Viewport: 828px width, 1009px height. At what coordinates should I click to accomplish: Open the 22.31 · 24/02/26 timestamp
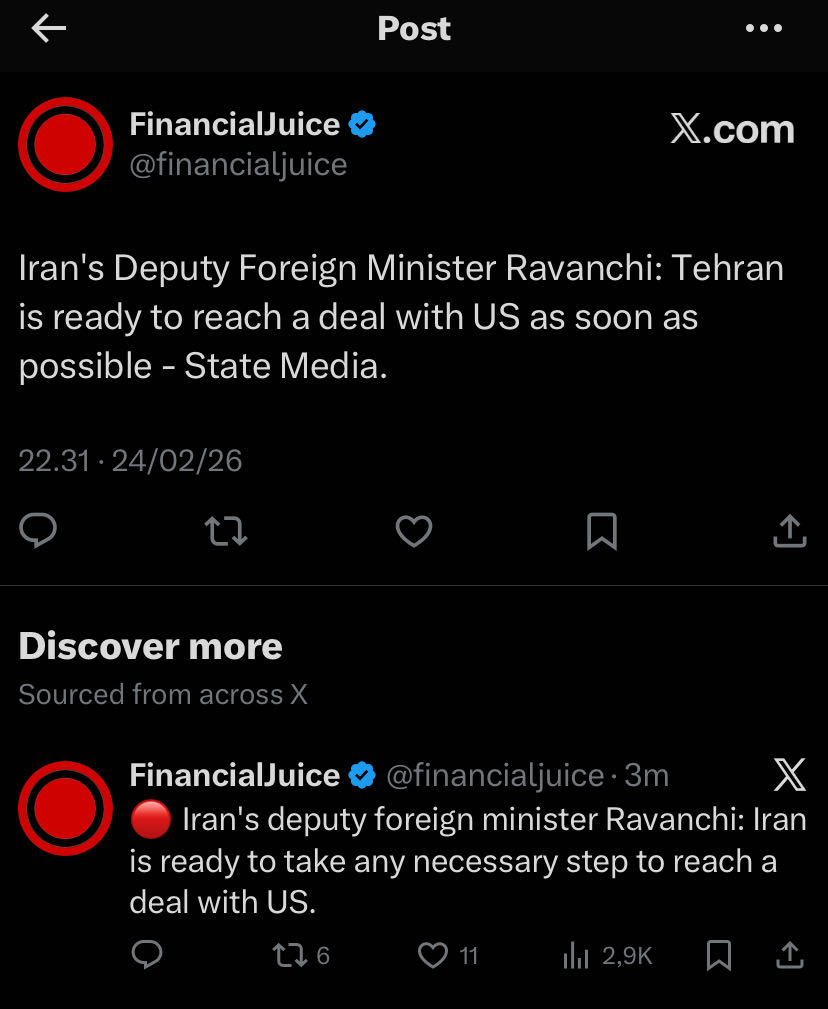coord(131,460)
